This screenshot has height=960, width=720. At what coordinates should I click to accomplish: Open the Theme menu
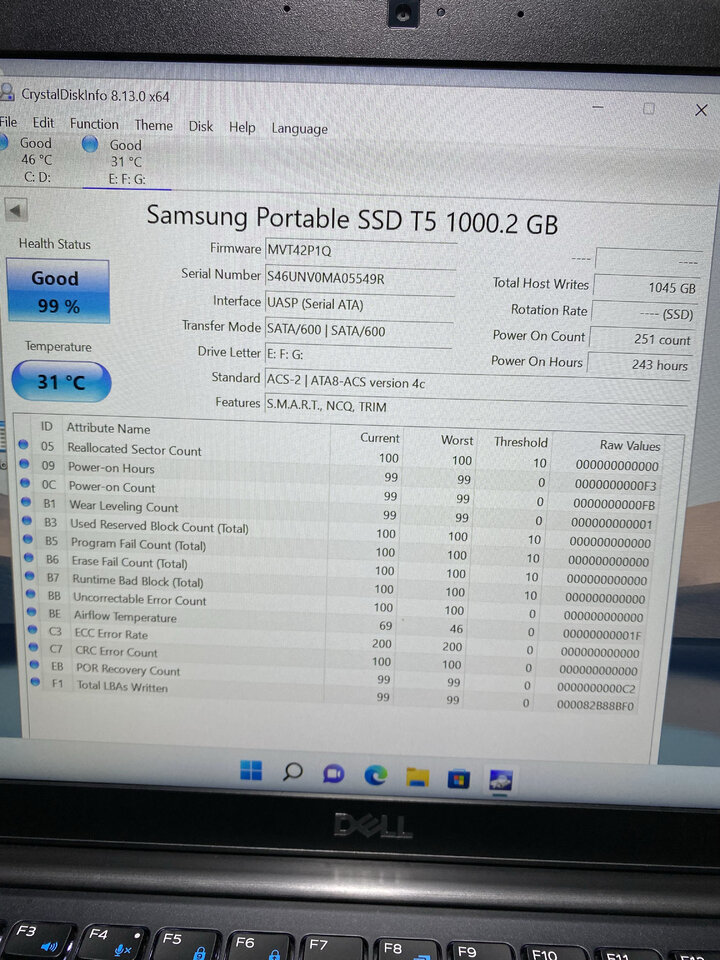tap(154, 125)
